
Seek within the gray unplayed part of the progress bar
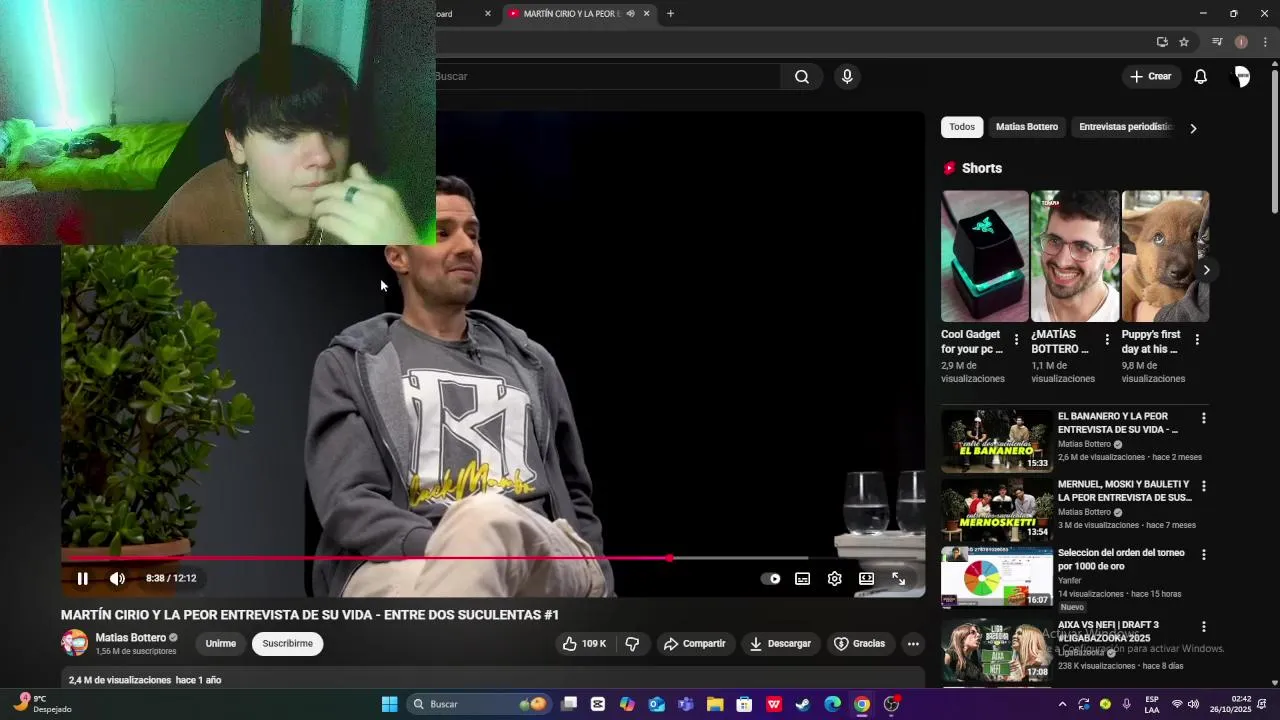pyautogui.click(x=740, y=558)
